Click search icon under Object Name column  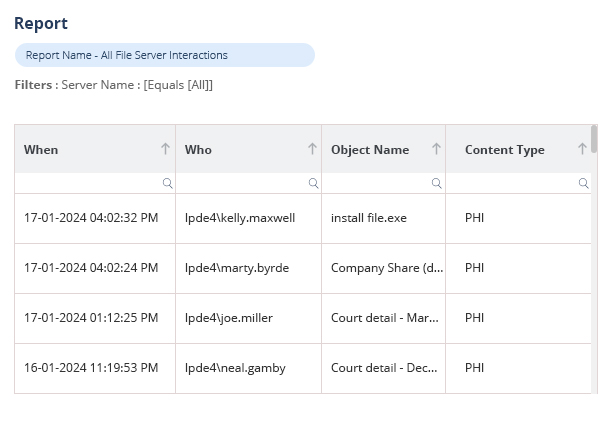coord(437,184)
